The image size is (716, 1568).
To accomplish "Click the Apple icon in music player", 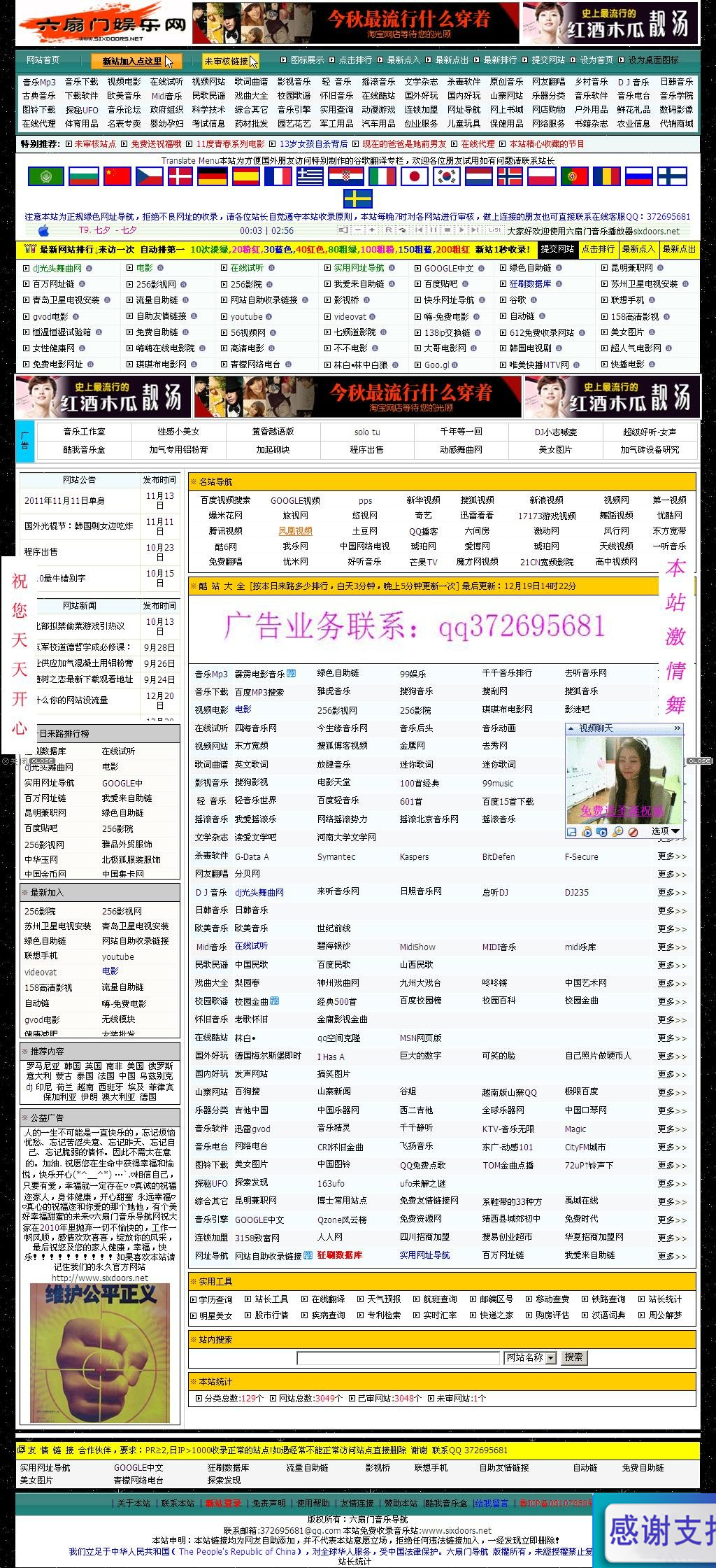I will click(x=43, y=230).
